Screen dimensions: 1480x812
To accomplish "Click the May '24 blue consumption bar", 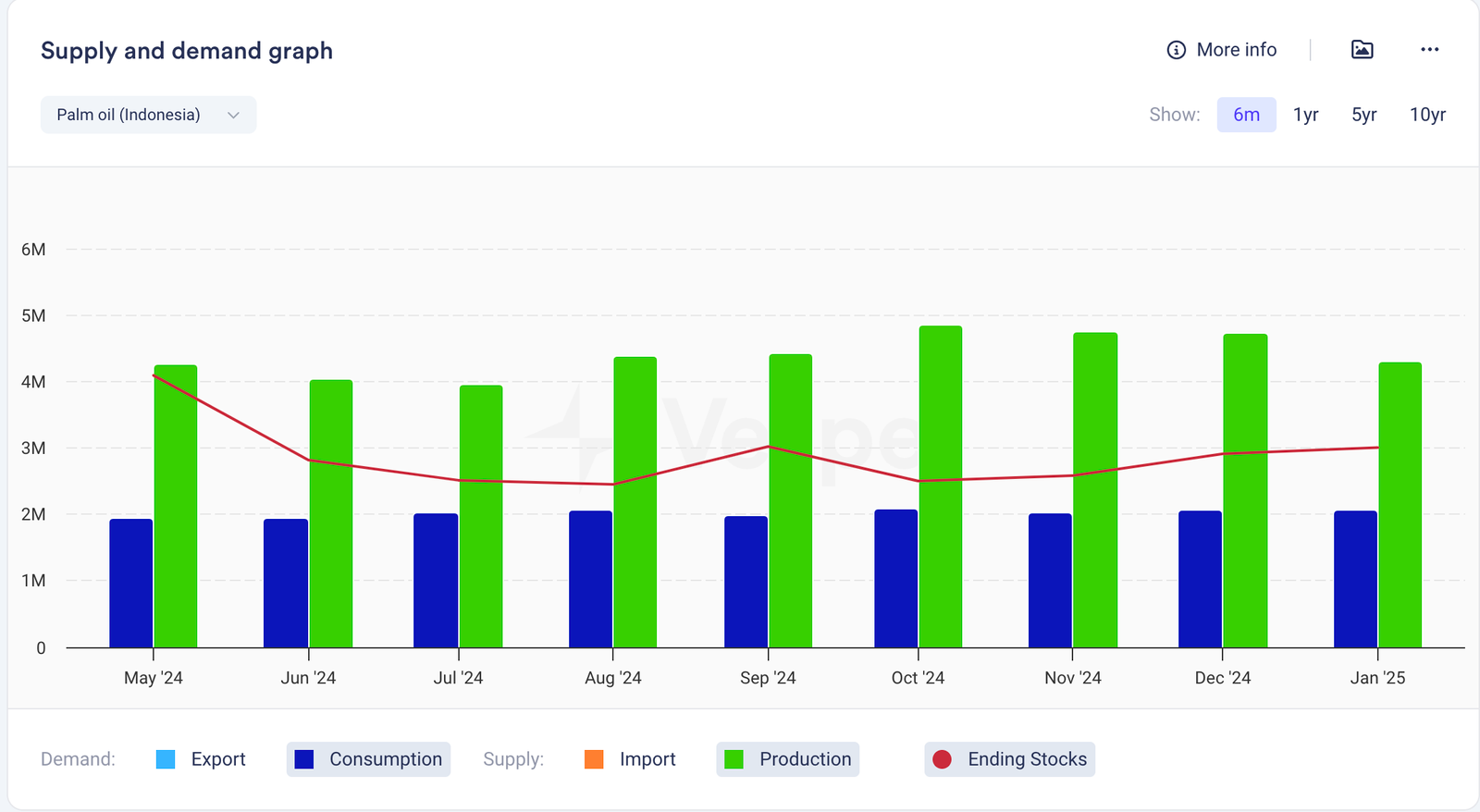I will coord(130,583).
